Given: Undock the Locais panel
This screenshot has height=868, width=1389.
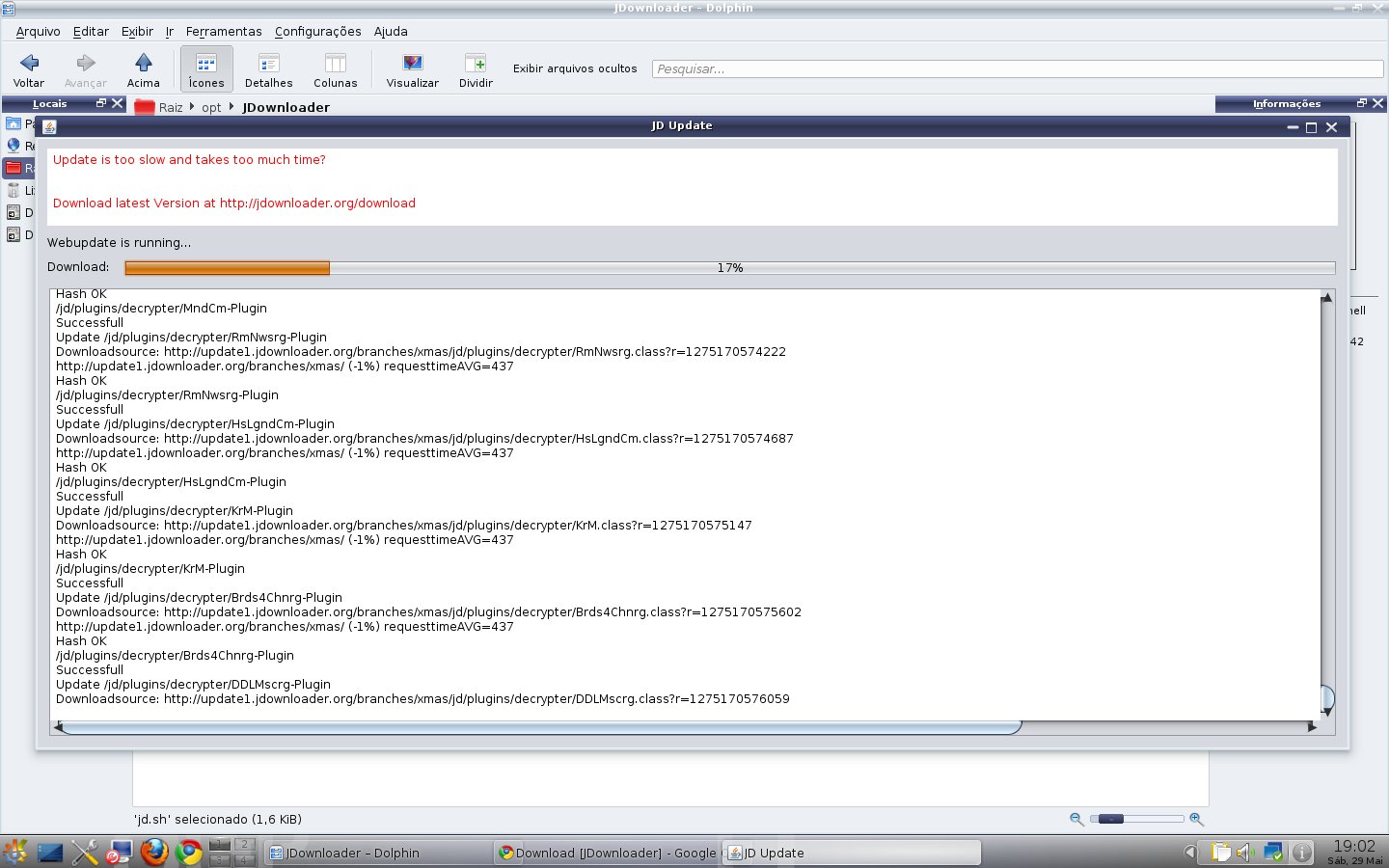Looking at the screenshot, I should [101, 102].
